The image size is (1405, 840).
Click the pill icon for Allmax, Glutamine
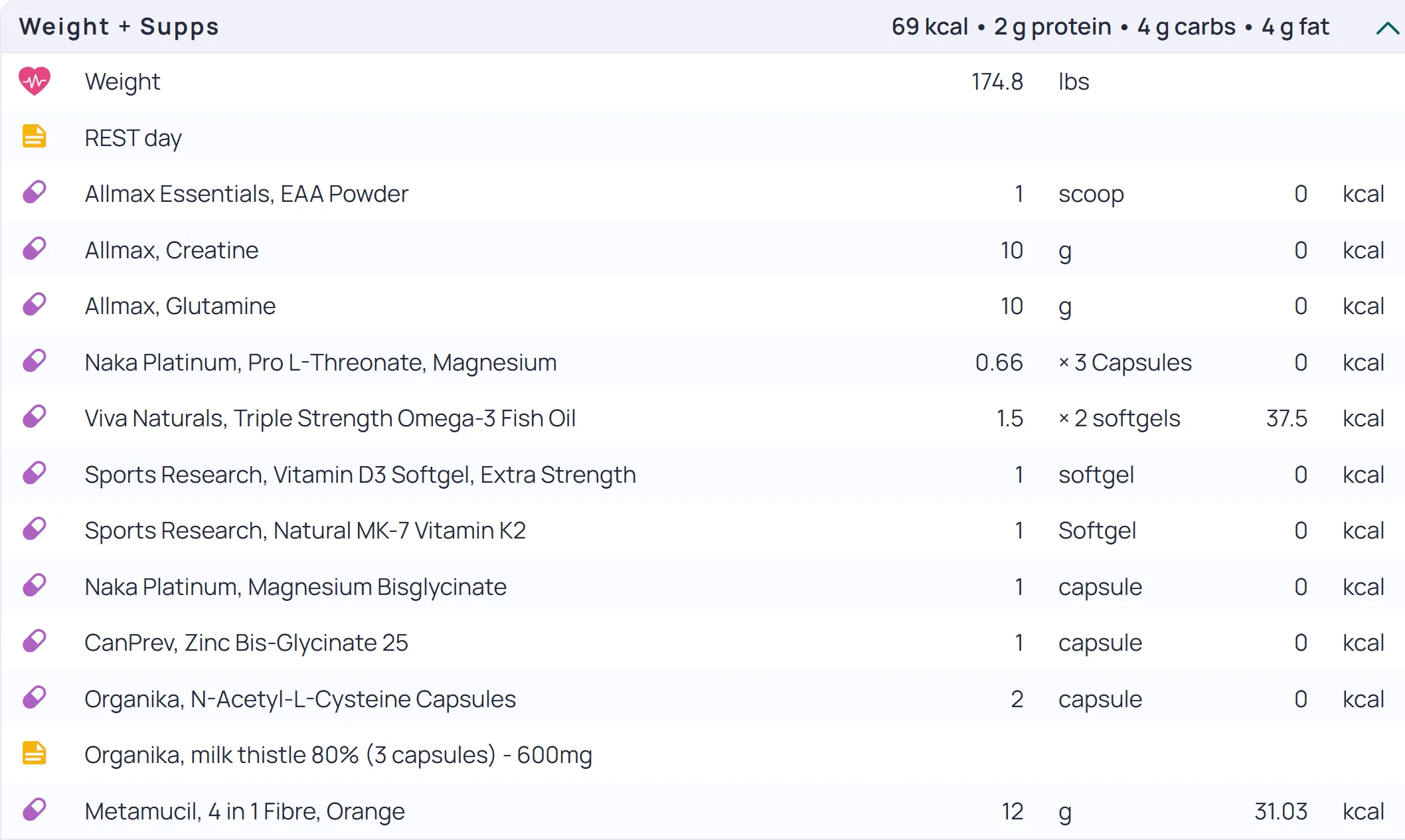click(x=35, y=305)
